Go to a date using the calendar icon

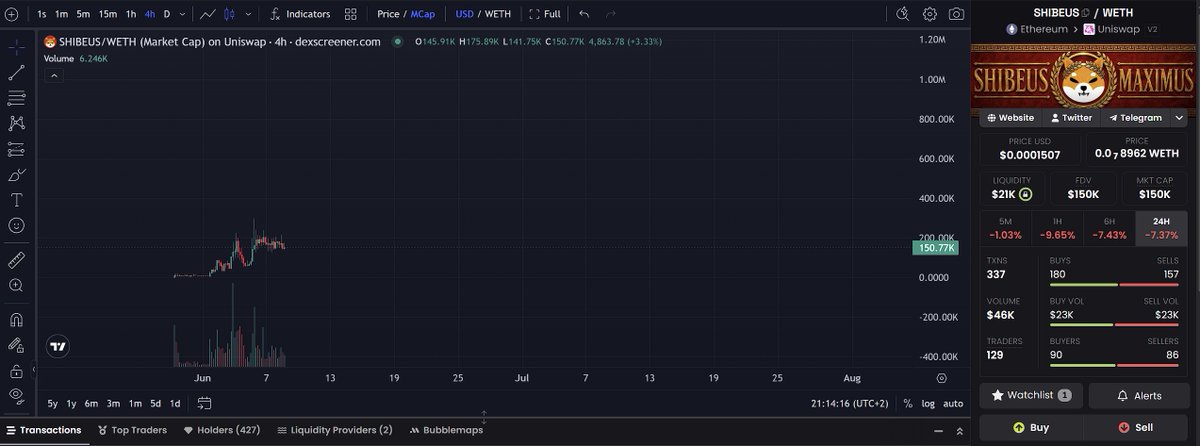[204, 403]
